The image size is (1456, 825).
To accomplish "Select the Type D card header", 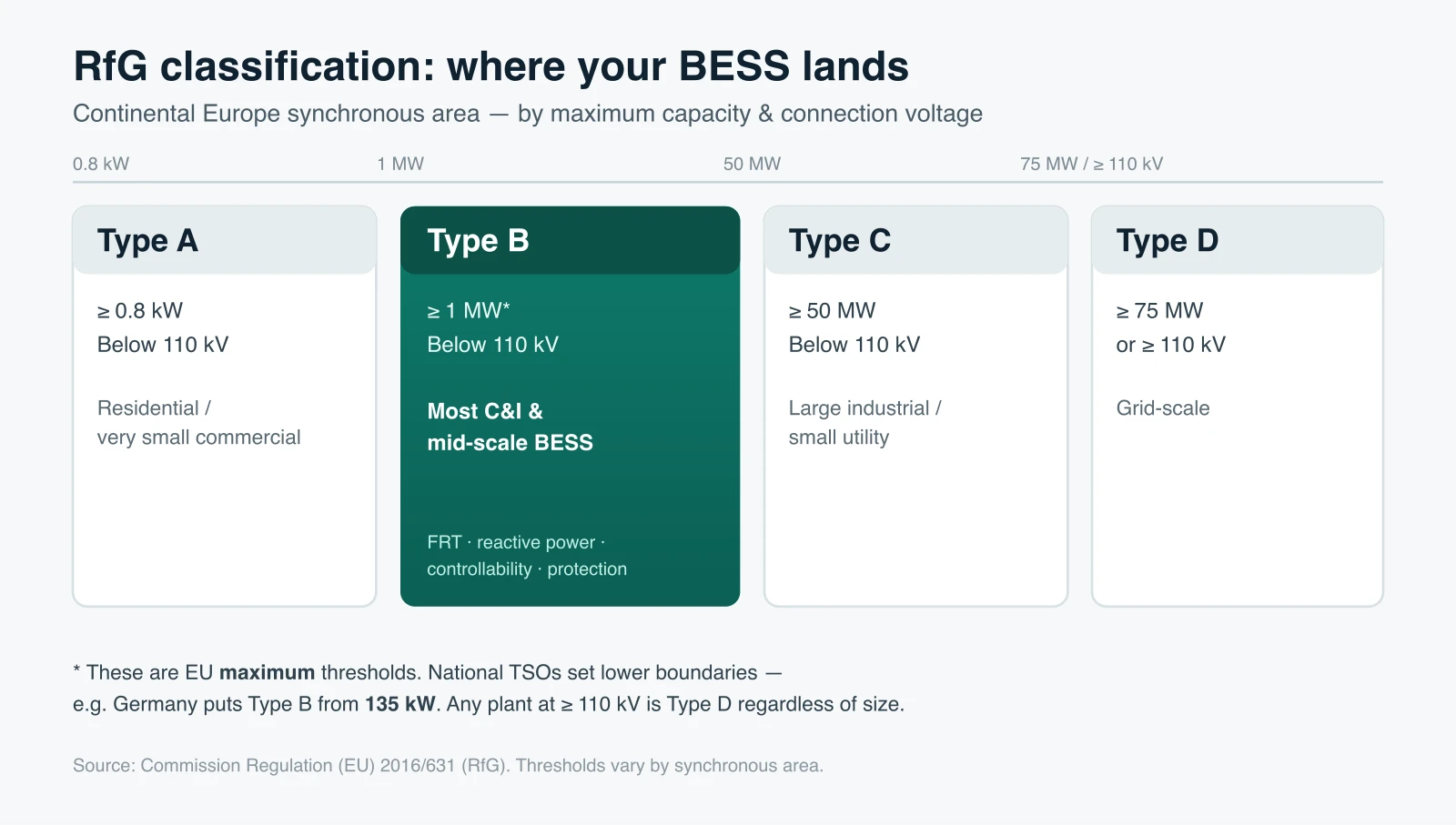I will [x=1238, y=240].
